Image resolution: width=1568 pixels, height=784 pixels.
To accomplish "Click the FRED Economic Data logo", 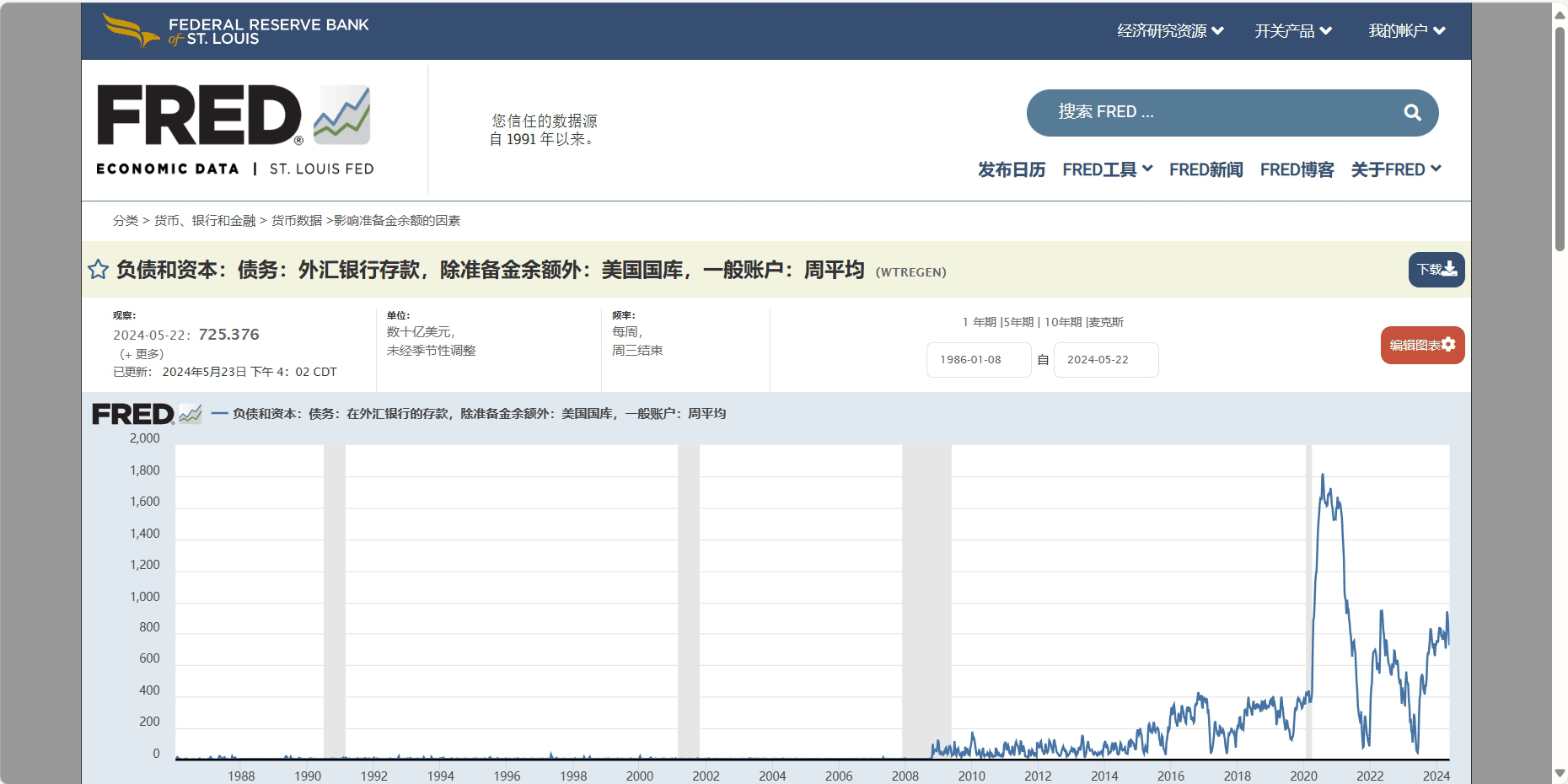I will 235,130.
